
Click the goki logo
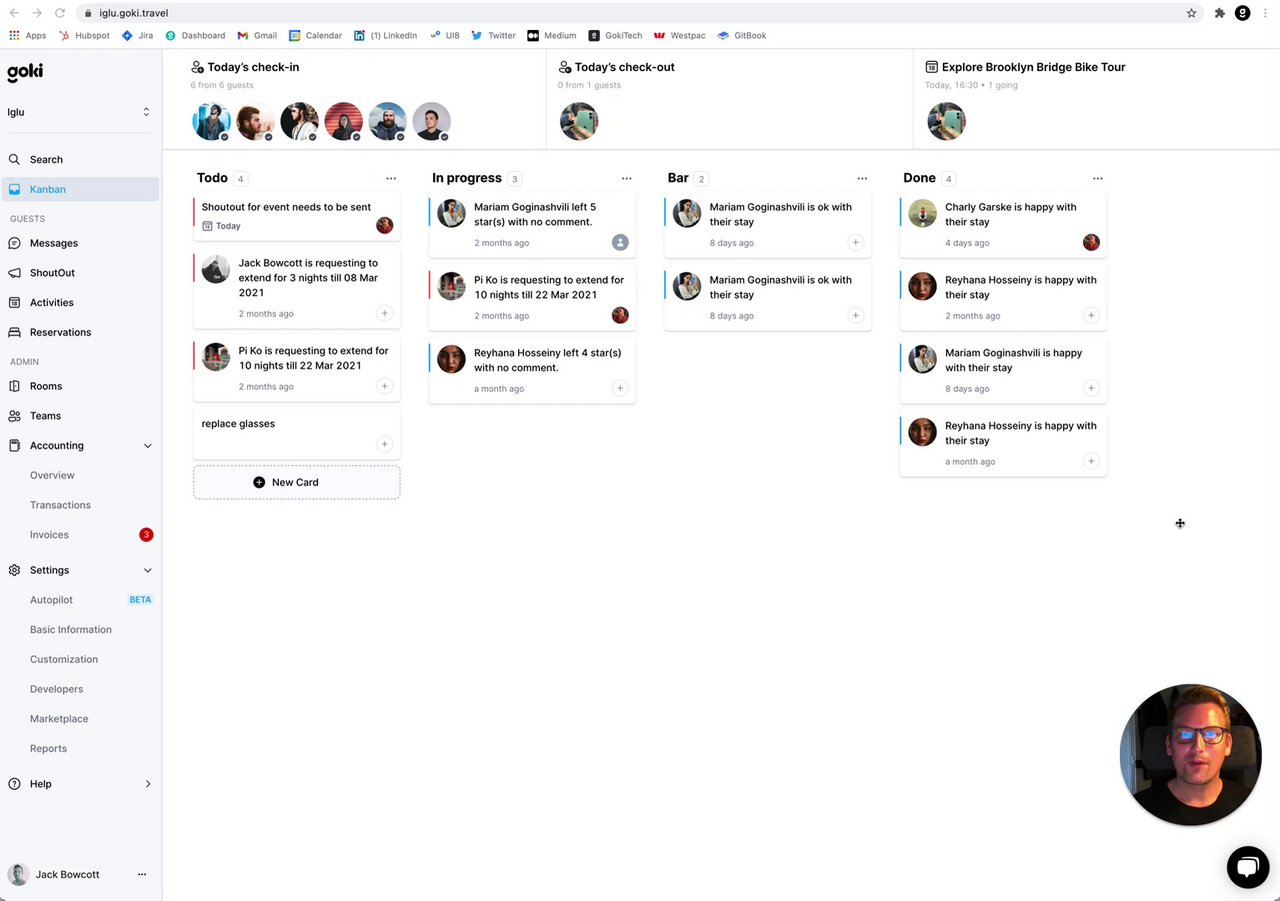click(25, 72)
